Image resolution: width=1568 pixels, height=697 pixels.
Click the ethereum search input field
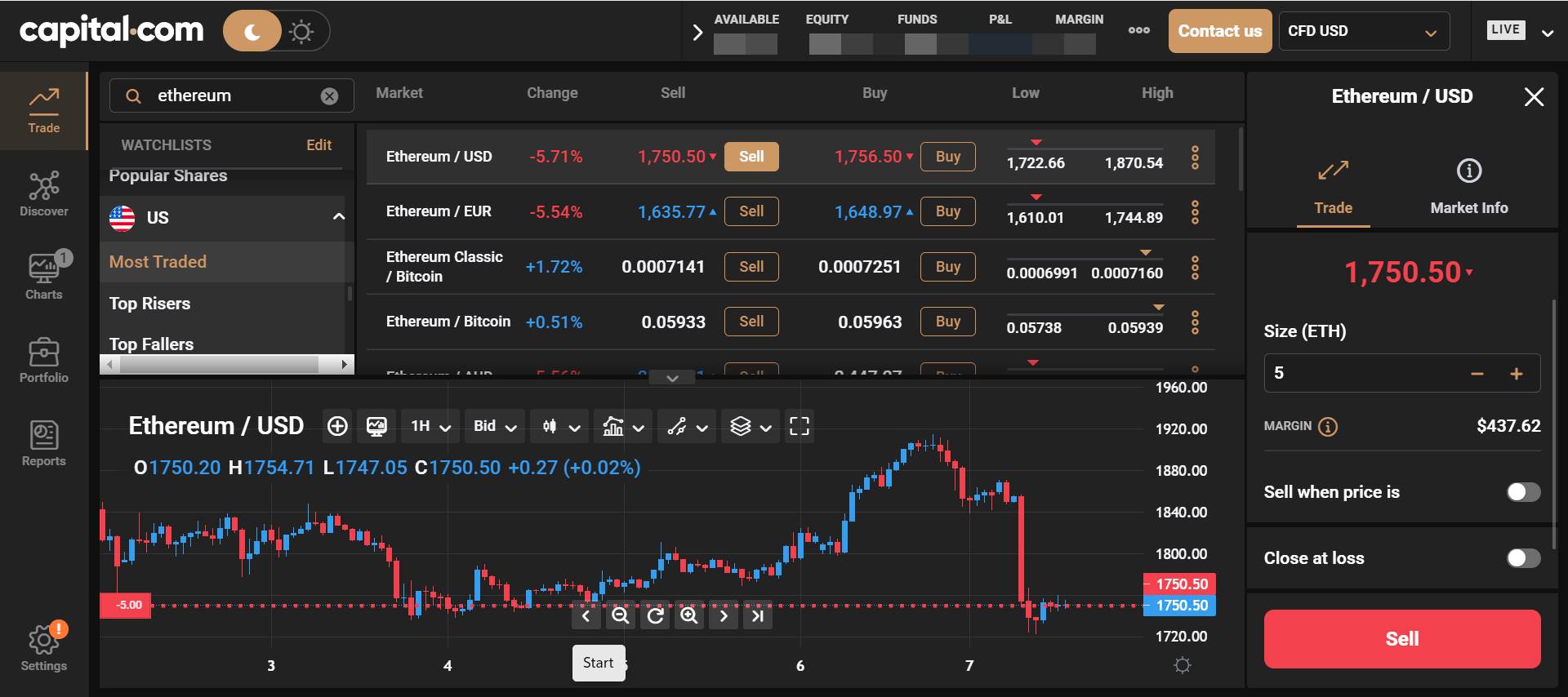pyautogui.click(x=232, y=96)
